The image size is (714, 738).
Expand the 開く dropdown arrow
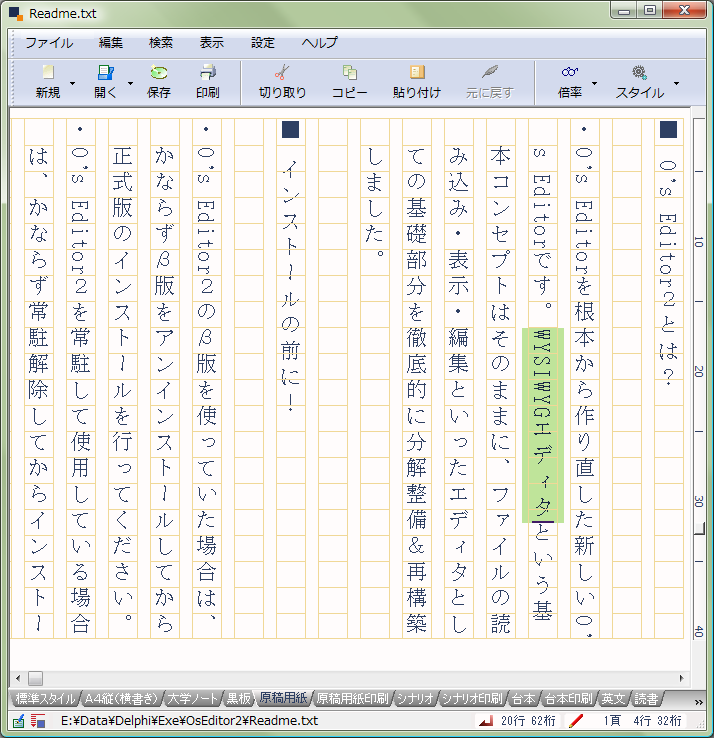[130, 83]
